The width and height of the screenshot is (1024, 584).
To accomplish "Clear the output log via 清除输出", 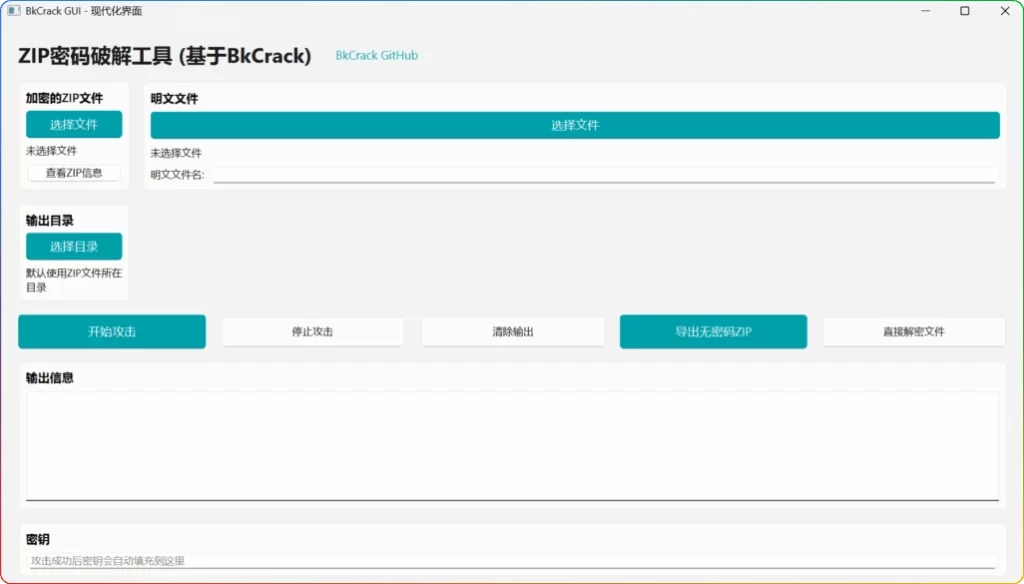I will [x=512, y=331].
